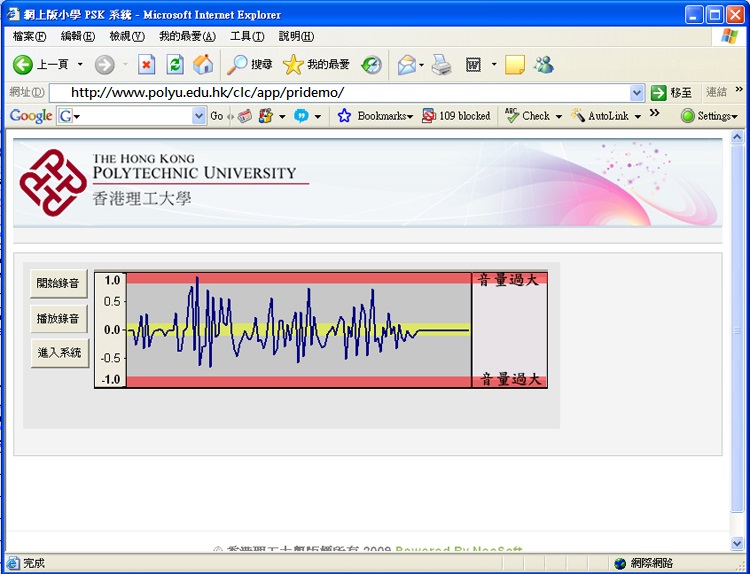
Task: Open the Messenger icon in toolbar
Action: [544, 65]
